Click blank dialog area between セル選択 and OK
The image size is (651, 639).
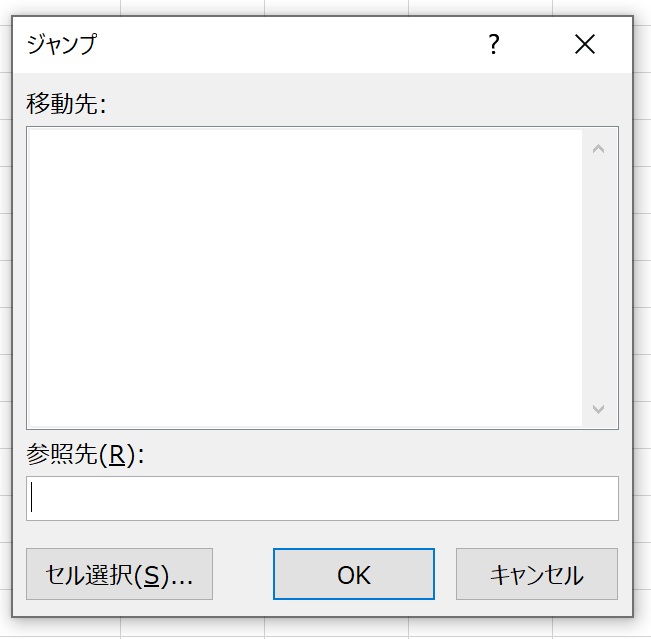pyautogui.click(x=243, y=574)
